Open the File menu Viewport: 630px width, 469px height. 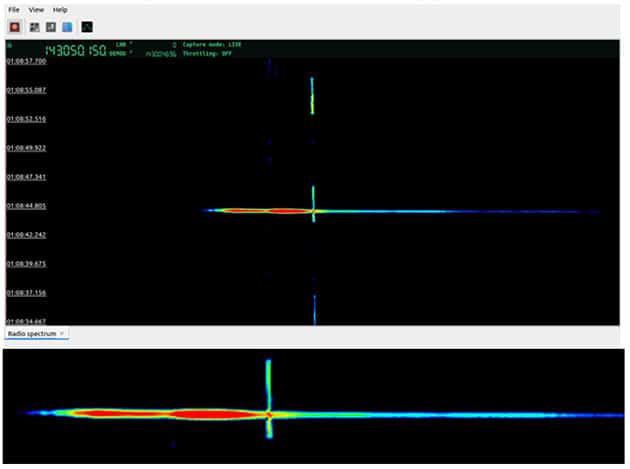[14, 9]
